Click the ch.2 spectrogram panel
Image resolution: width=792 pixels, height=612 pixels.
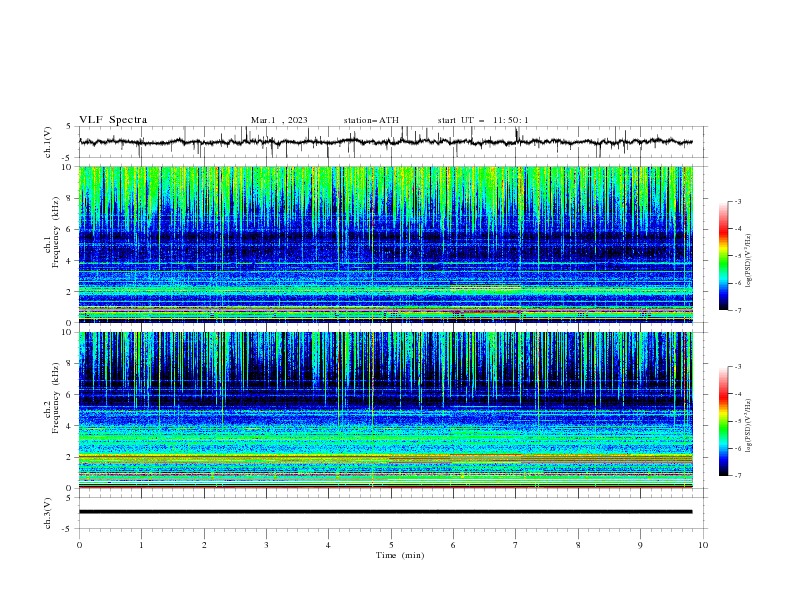pyautogui.click(x=386, y=410)
